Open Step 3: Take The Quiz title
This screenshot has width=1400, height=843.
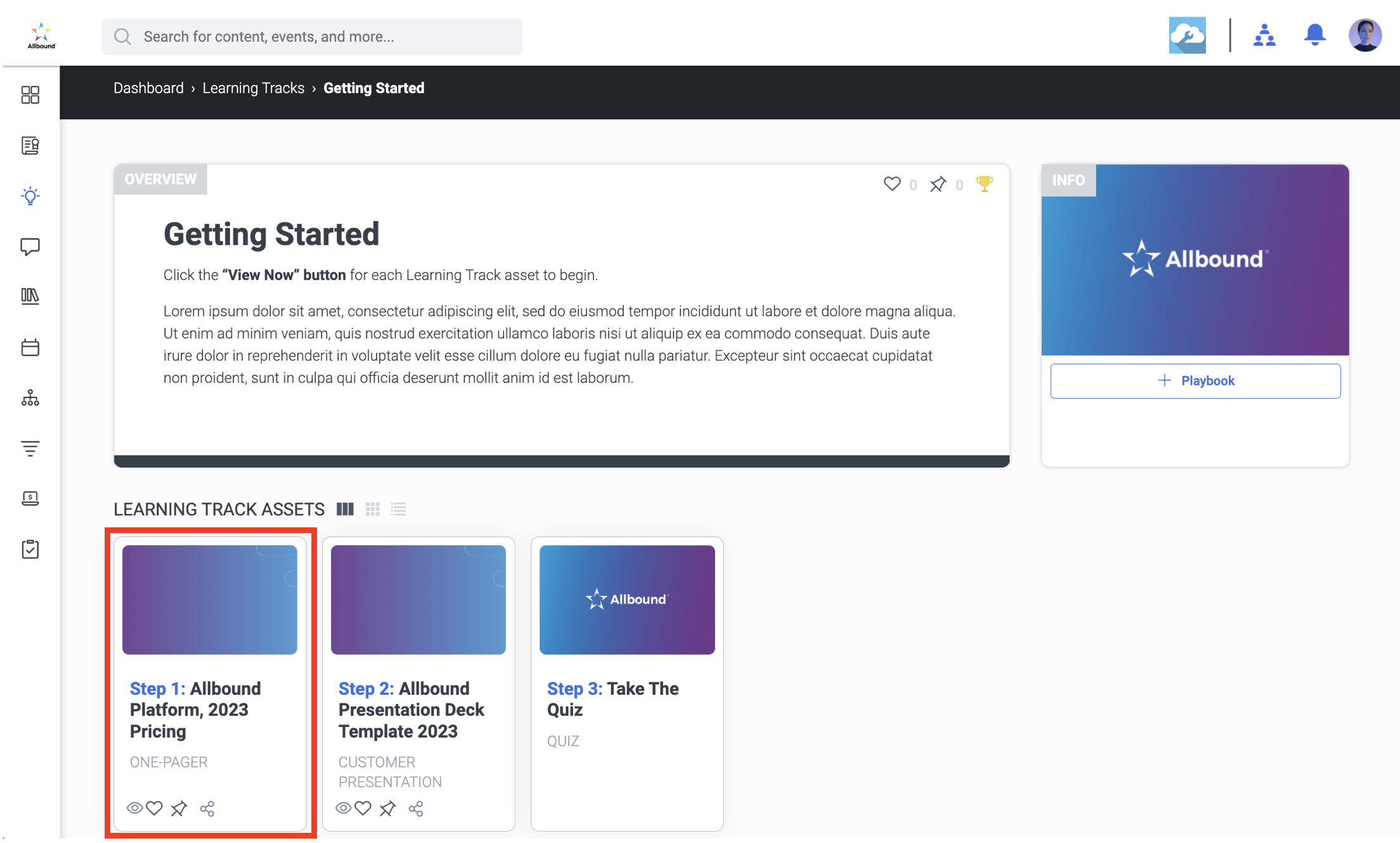(612, 699)
